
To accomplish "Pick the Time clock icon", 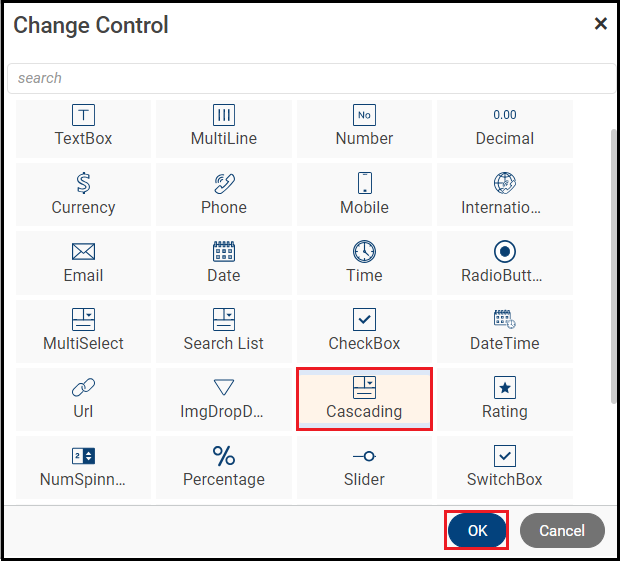I will click(364, 251).
